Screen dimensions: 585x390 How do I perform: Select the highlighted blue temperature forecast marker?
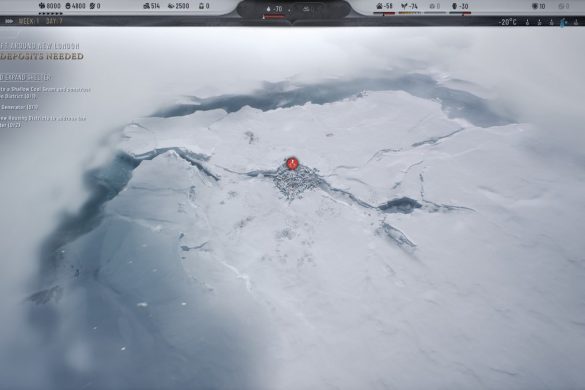(x=563, y=22)
